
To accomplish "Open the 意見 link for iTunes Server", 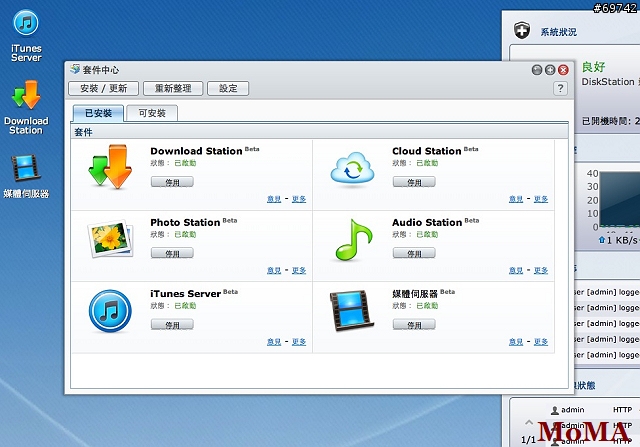I will (x=274, y=342).
